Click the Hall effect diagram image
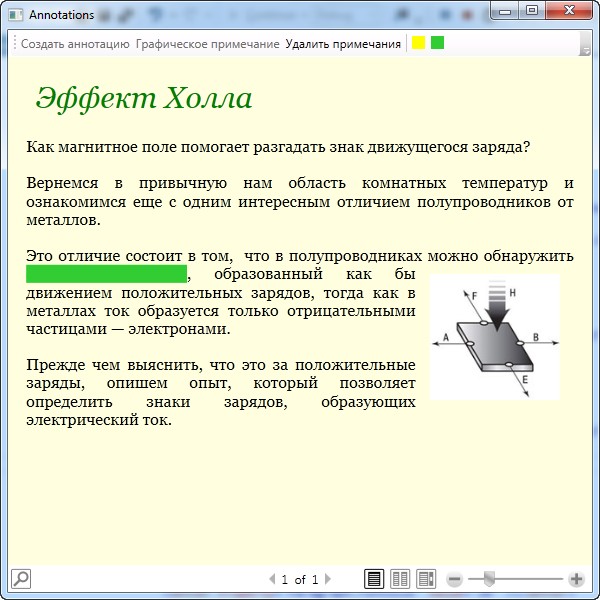Screen dimensions: 600x600 [x=495, y=337]
